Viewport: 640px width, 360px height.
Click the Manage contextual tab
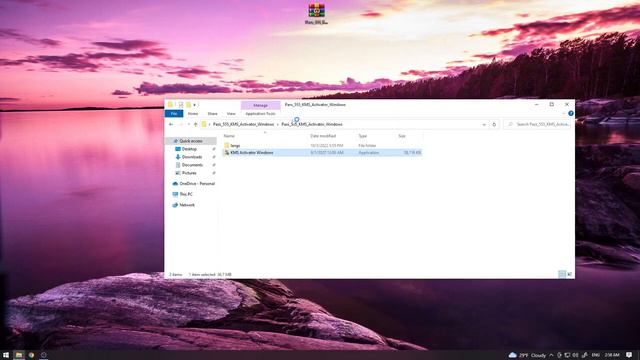point(260,105)
